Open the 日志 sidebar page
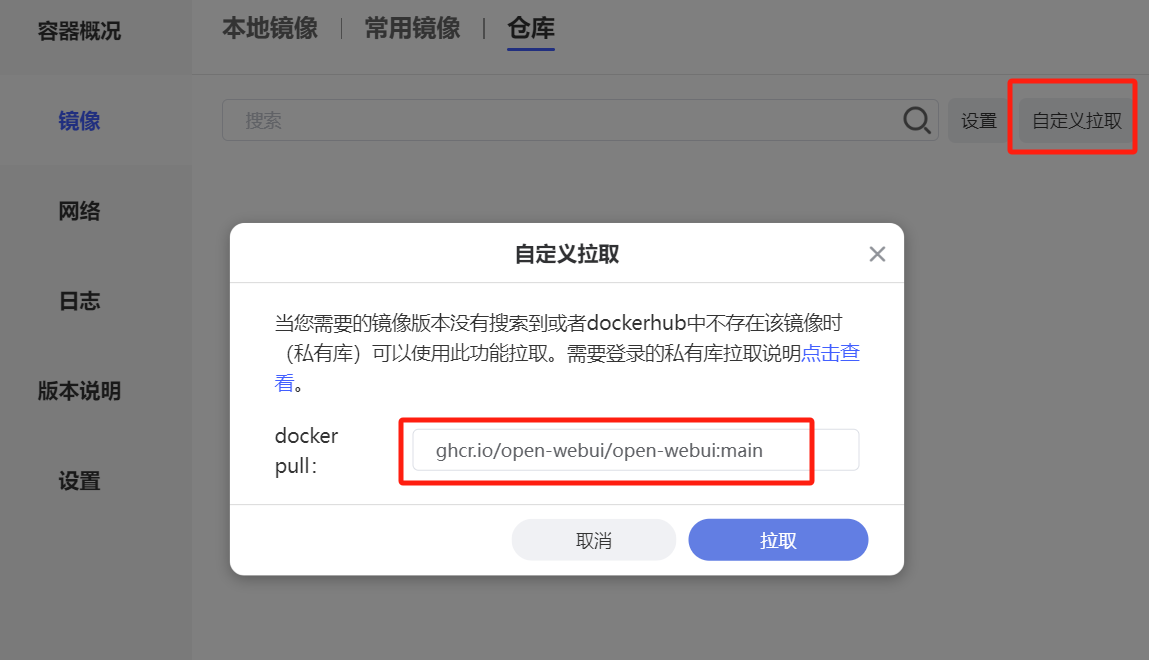The width and height of the screenshot is (1149, 660). pyautogui.click(x=79, y=301)
